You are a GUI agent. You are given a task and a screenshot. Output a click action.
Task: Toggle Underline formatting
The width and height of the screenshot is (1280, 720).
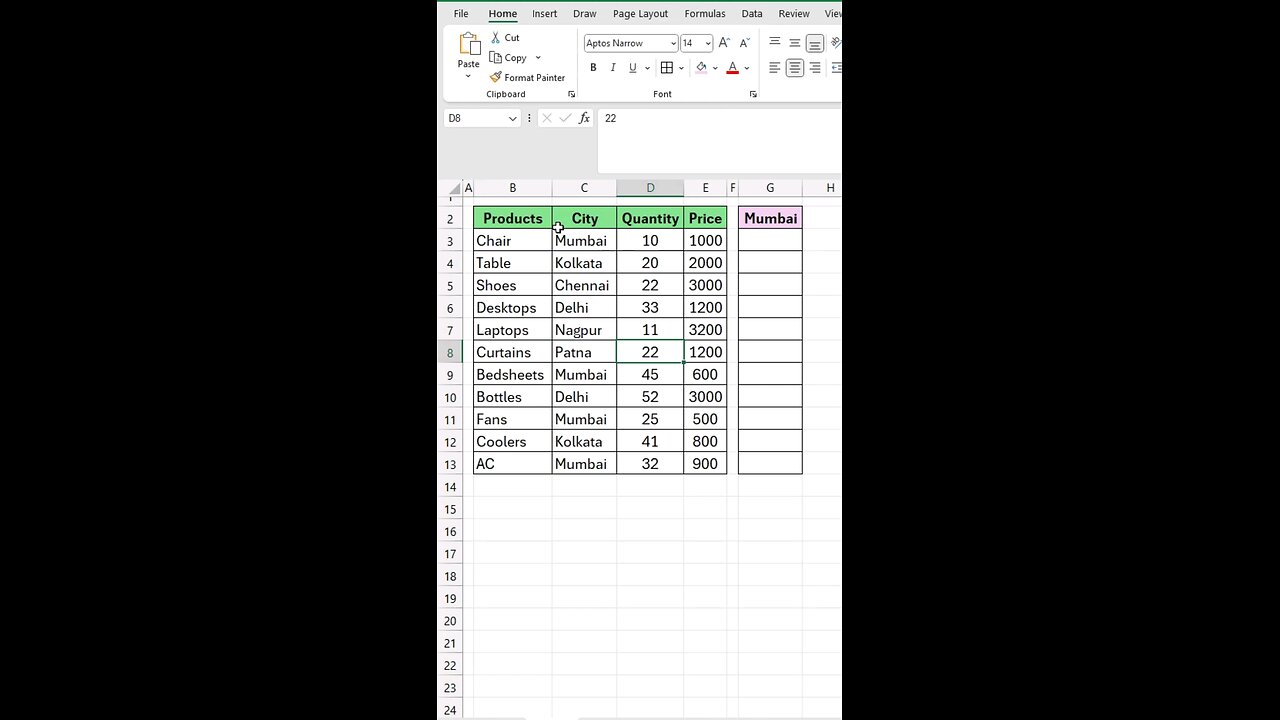click(633, 68)
